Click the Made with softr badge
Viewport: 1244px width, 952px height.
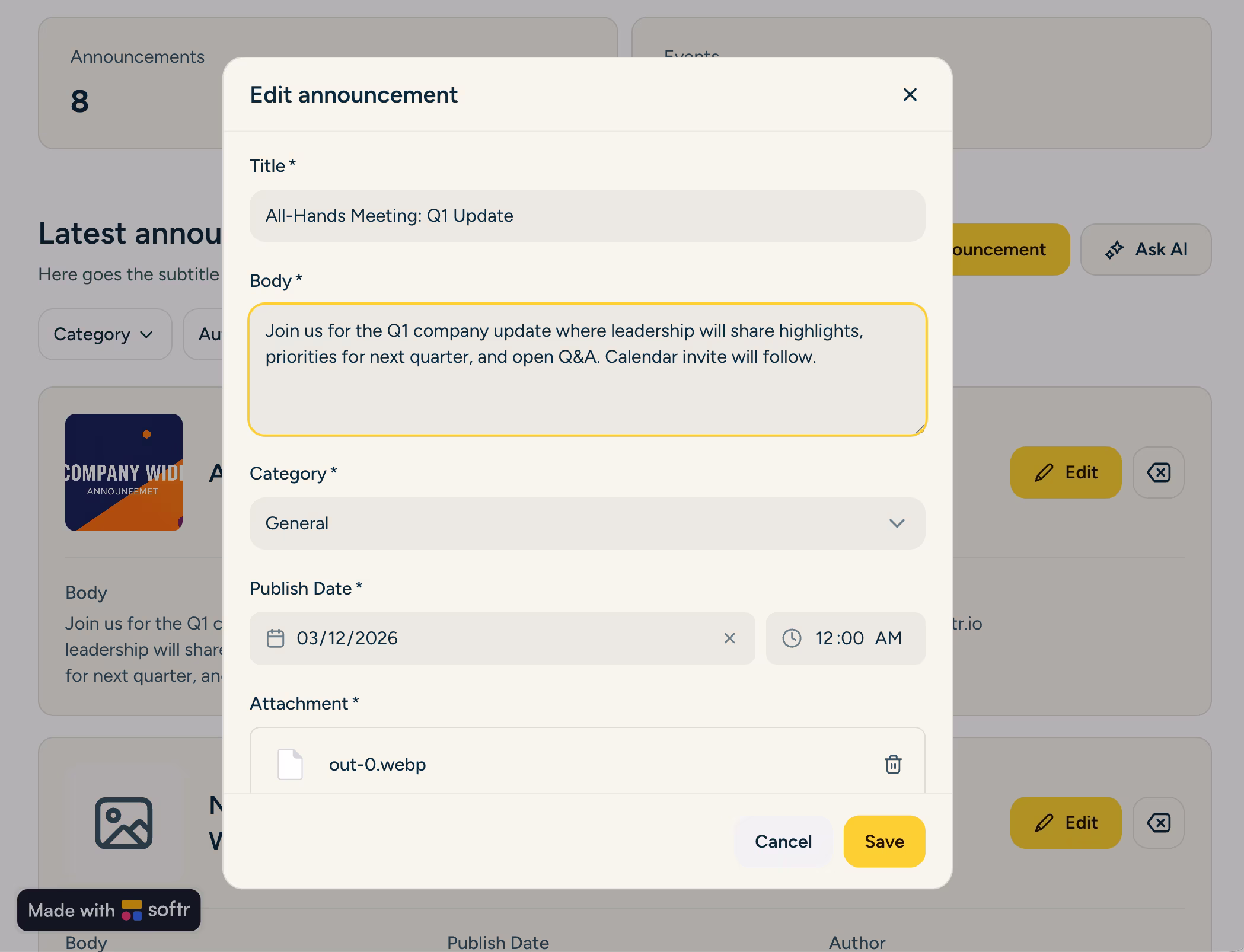(109, 911)
